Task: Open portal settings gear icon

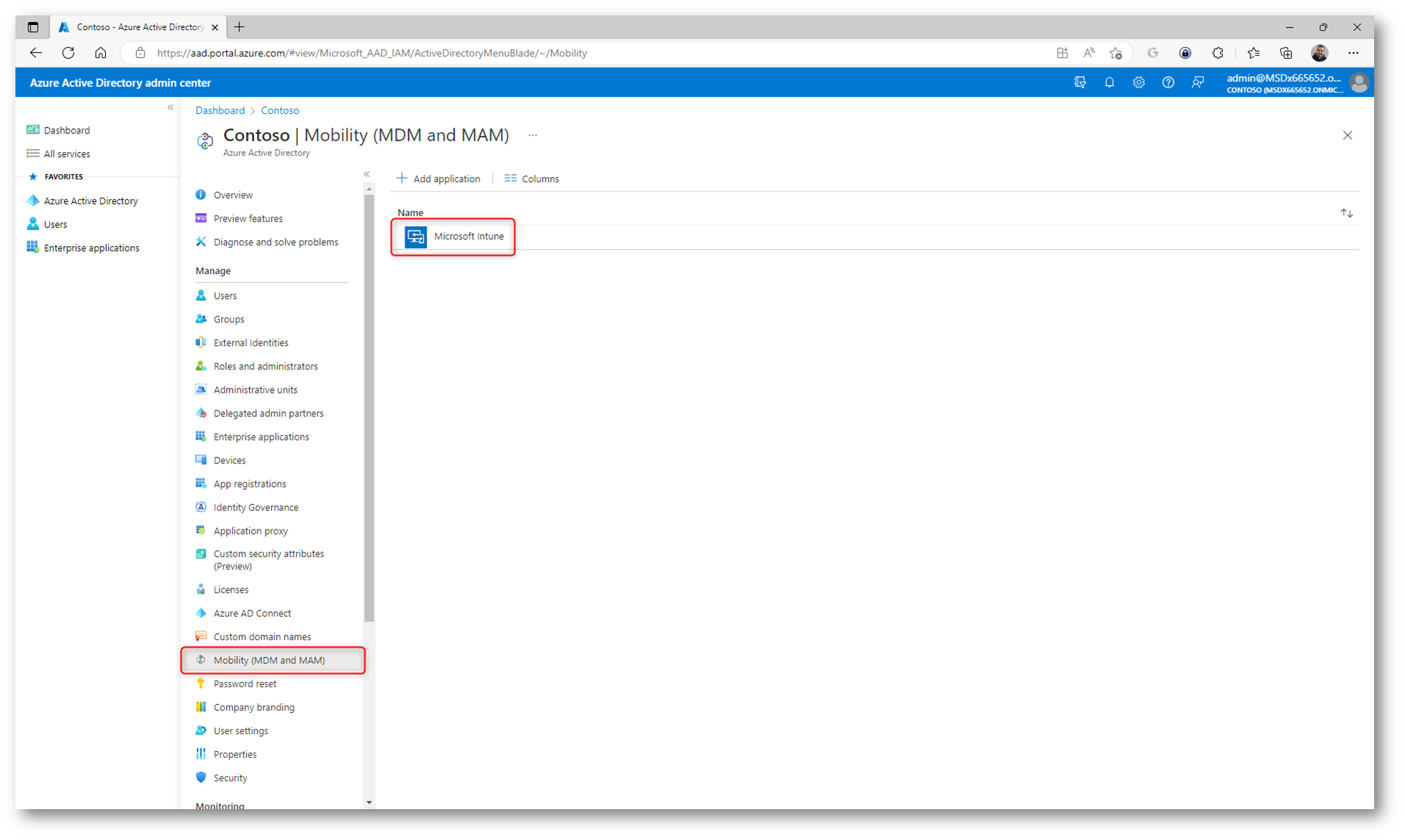Action: (1138, 83)
